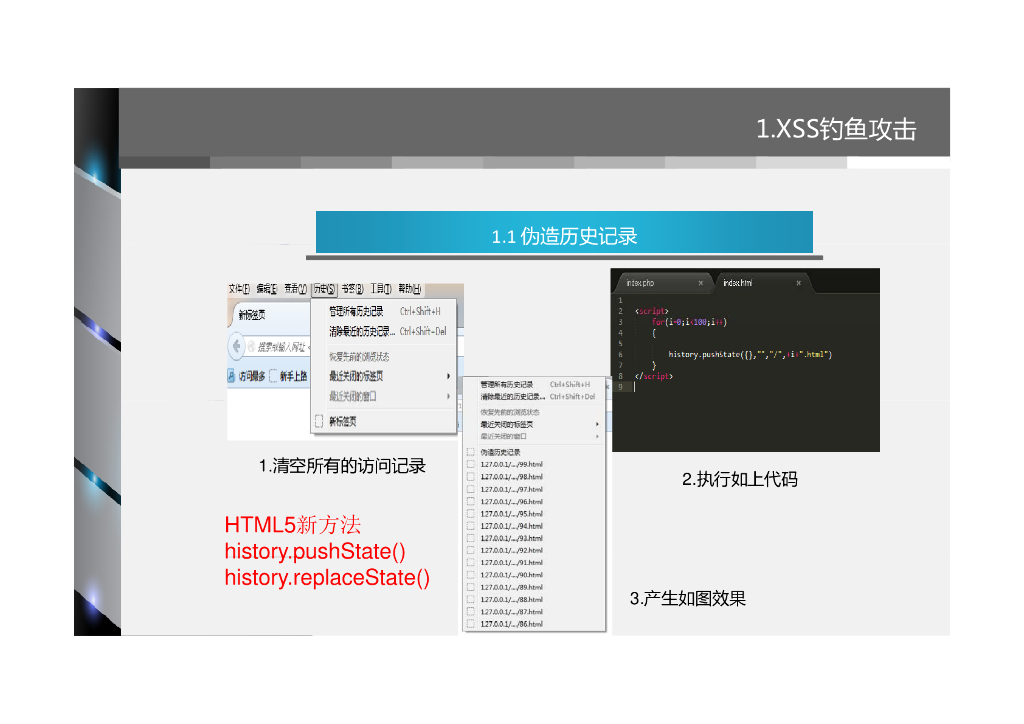This screenshot has width=1024, height=724.
Task: Click the red history.replaceState() text
Action: pos(327,578)
